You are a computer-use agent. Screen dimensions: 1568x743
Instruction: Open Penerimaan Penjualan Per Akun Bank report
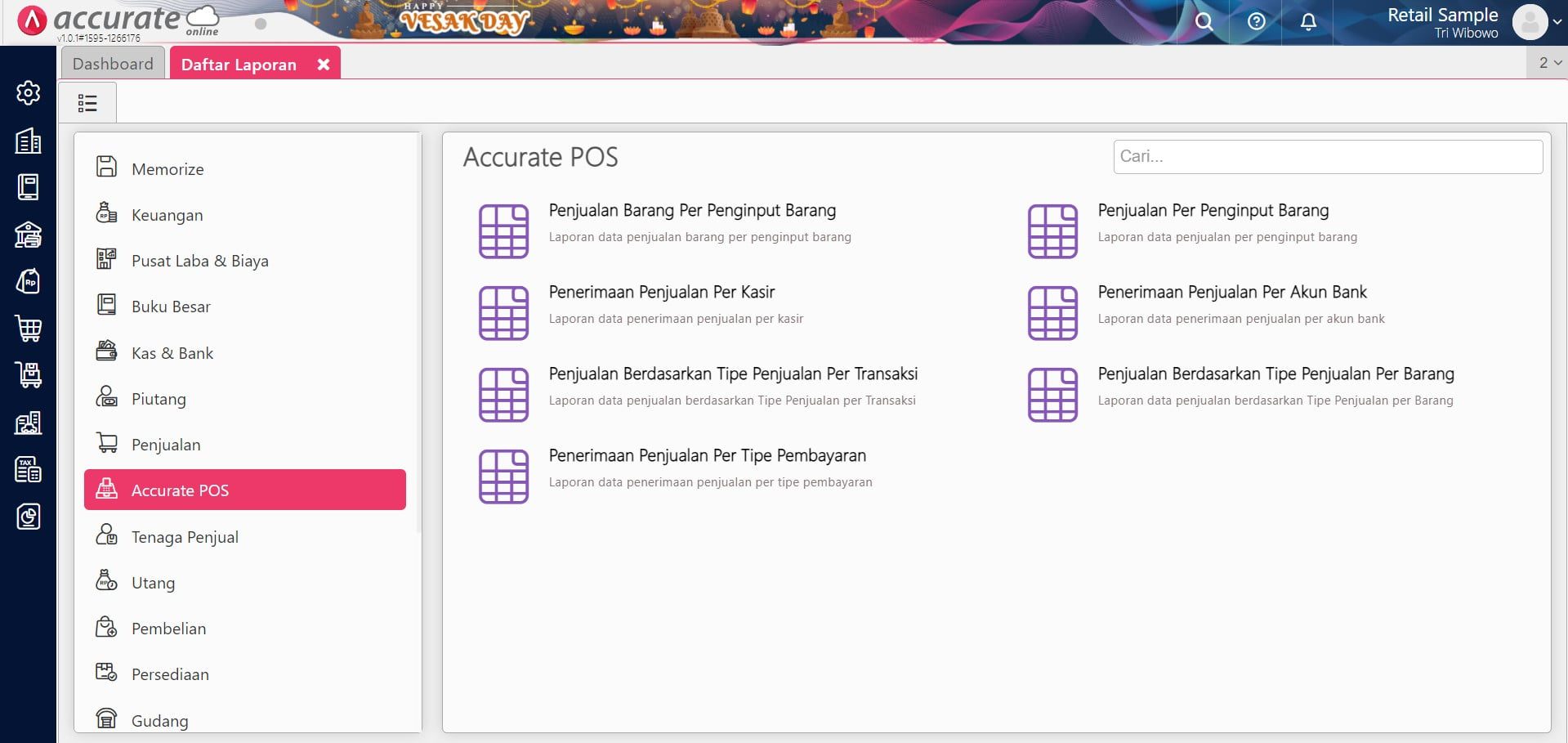(x=1231, y=293)
